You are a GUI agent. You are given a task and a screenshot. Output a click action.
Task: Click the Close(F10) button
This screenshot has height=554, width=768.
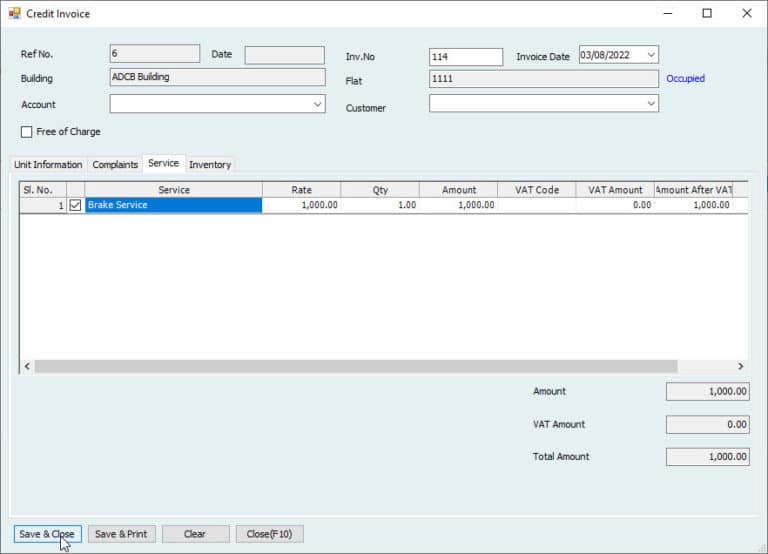(270, 534)
